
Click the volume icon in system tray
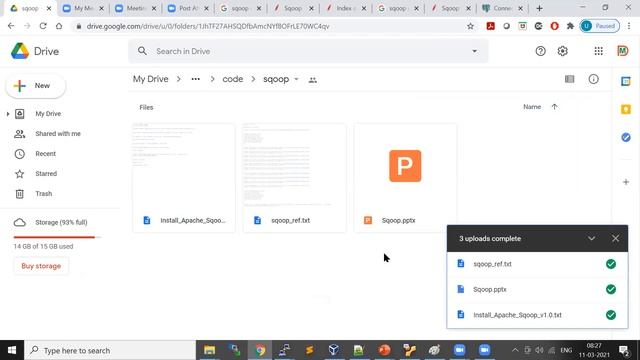pyautogui.click(x=540, y=350)
